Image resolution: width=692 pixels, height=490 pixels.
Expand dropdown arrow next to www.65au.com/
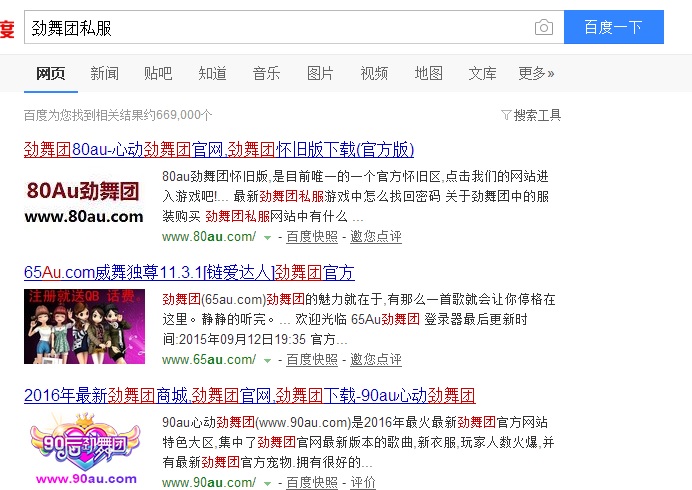(x=267, y=361)
